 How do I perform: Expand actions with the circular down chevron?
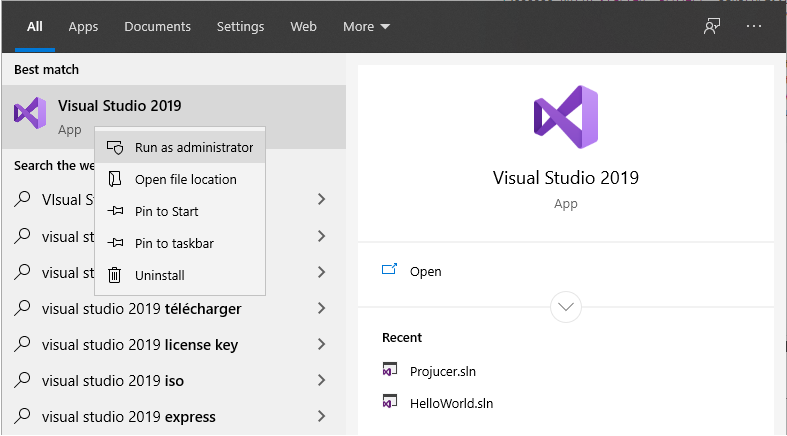coord(566,306)
